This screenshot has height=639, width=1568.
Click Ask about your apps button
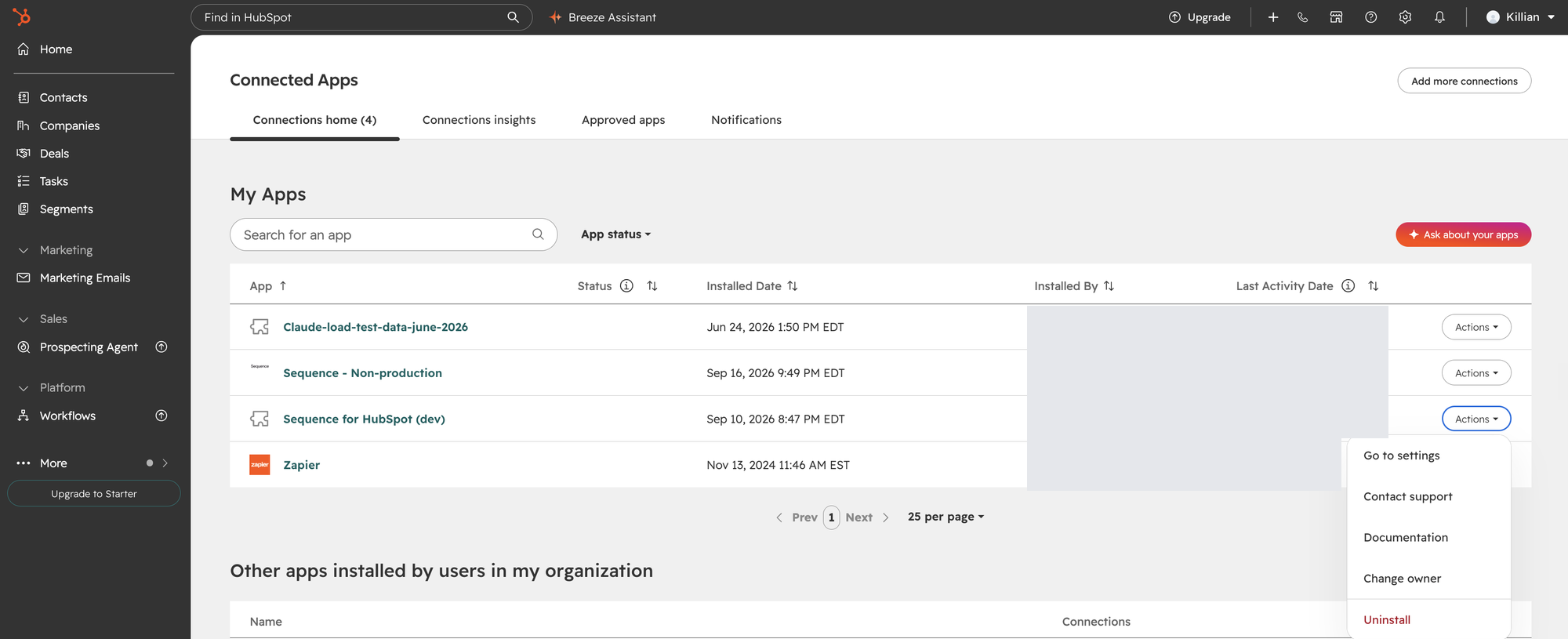pyautogui.click(x=1463, y=234)
